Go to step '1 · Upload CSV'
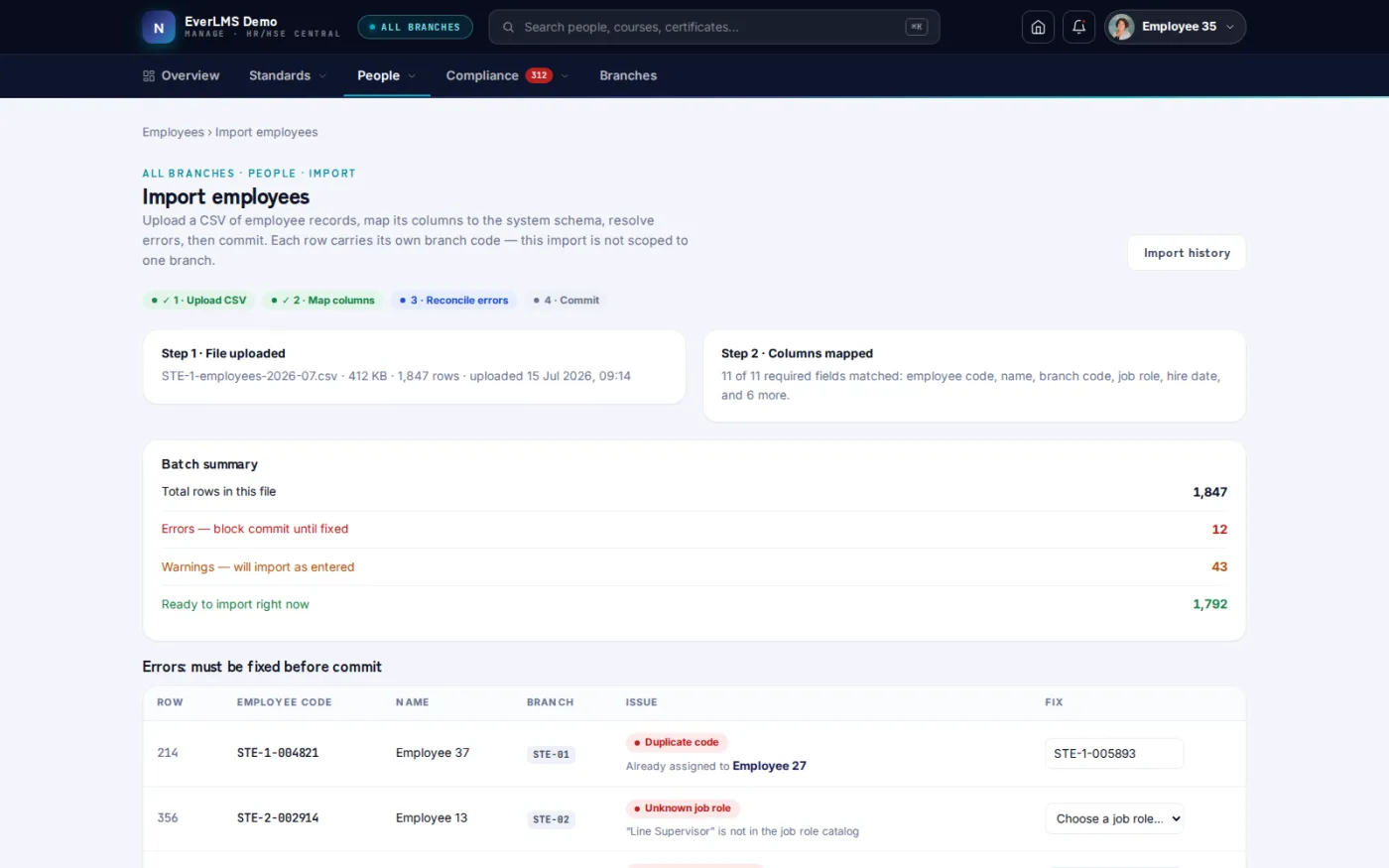Screen dimensions: 1389x868 tap(198, 300)
